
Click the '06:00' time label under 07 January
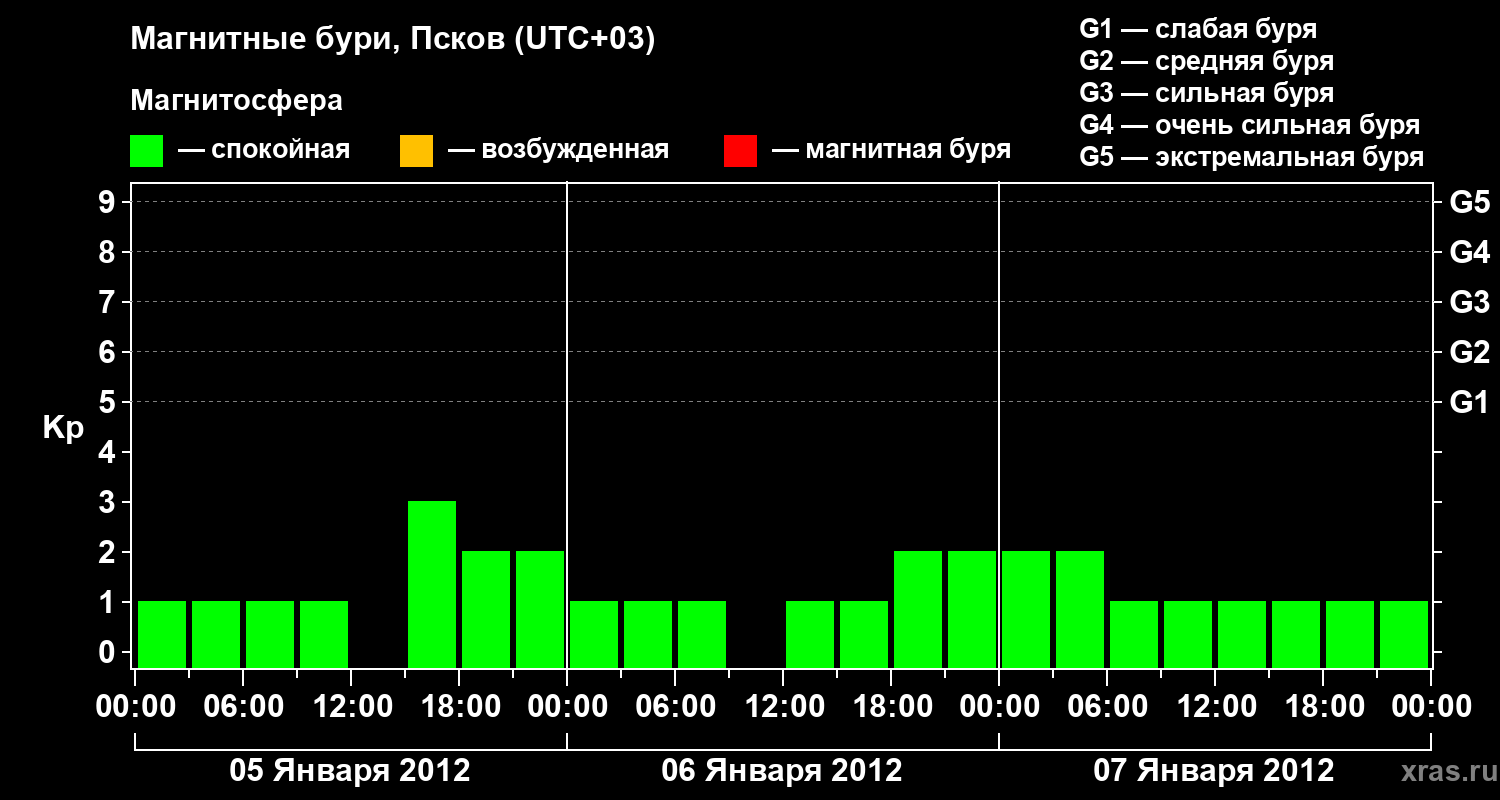1107,707
